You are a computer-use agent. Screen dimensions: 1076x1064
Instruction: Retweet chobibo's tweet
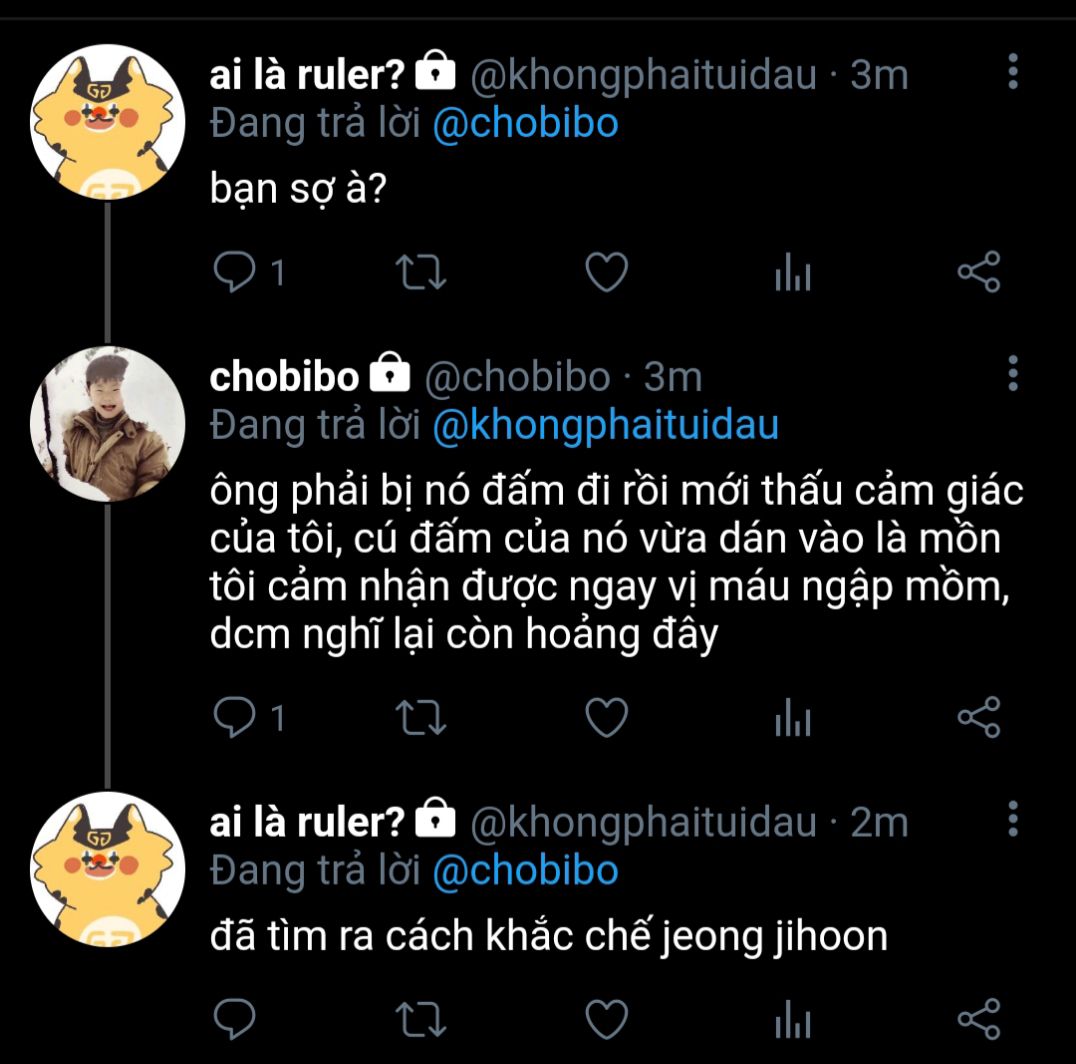point(421,717)
